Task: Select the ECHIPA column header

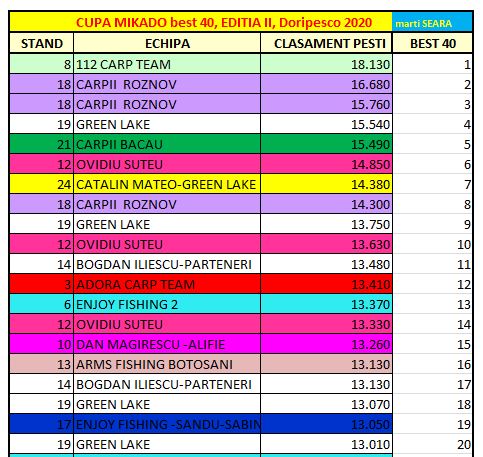Action: (x=167, y=43)
